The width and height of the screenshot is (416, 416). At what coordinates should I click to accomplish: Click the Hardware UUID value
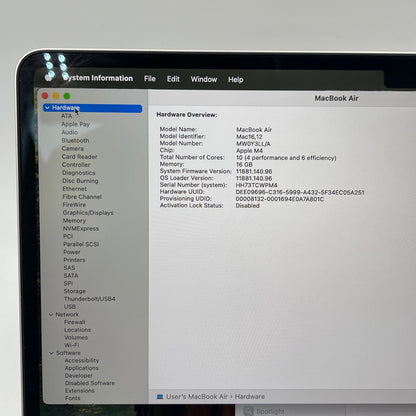(300, 192)
